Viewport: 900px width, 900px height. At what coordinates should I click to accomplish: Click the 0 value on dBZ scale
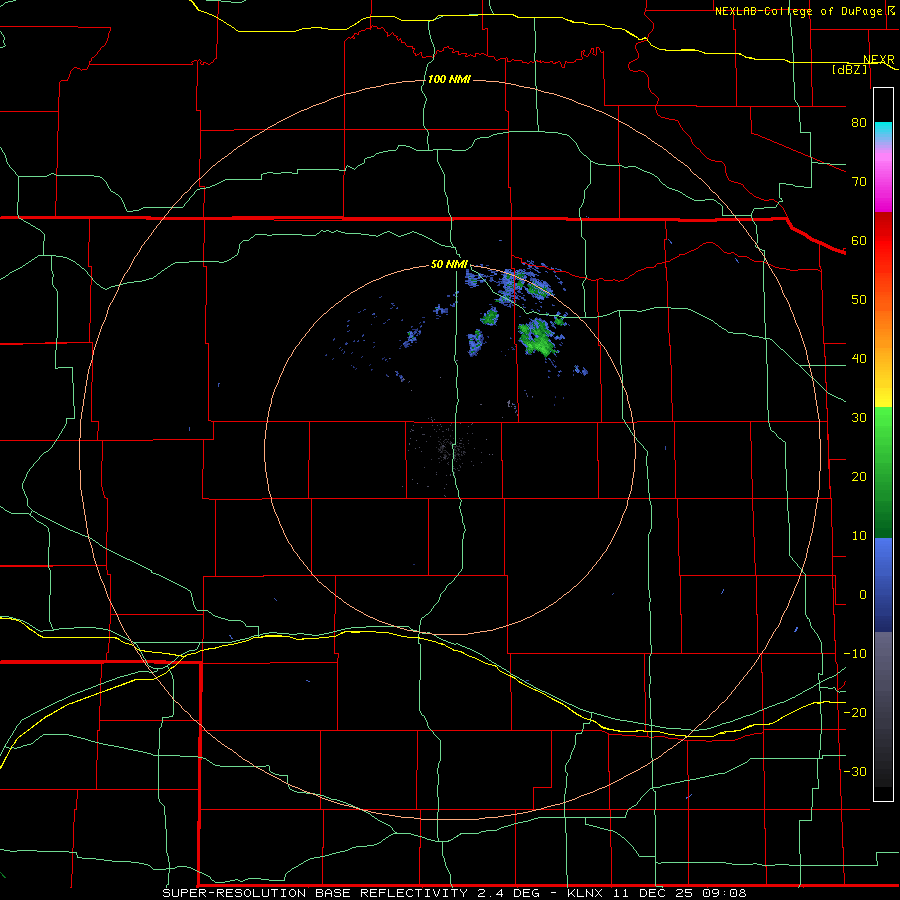point(863,595)
